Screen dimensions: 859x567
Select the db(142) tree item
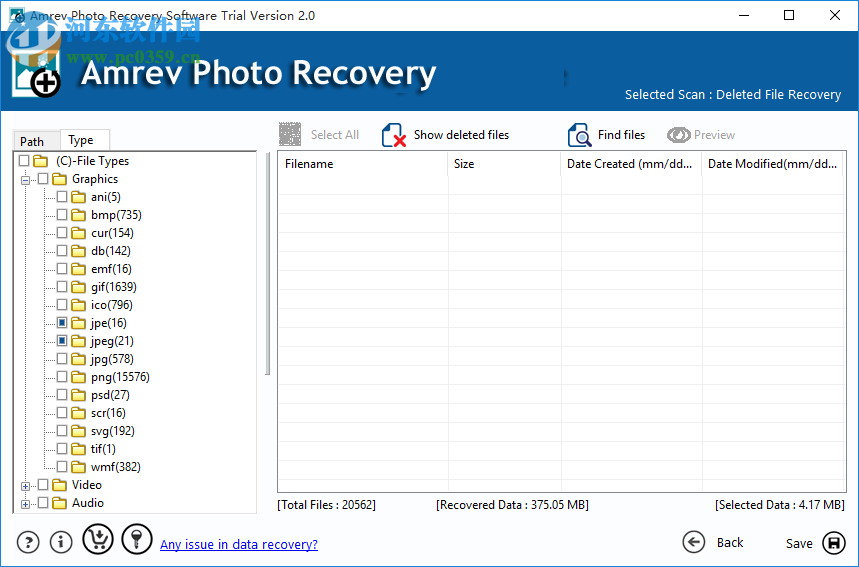point(111,251)
